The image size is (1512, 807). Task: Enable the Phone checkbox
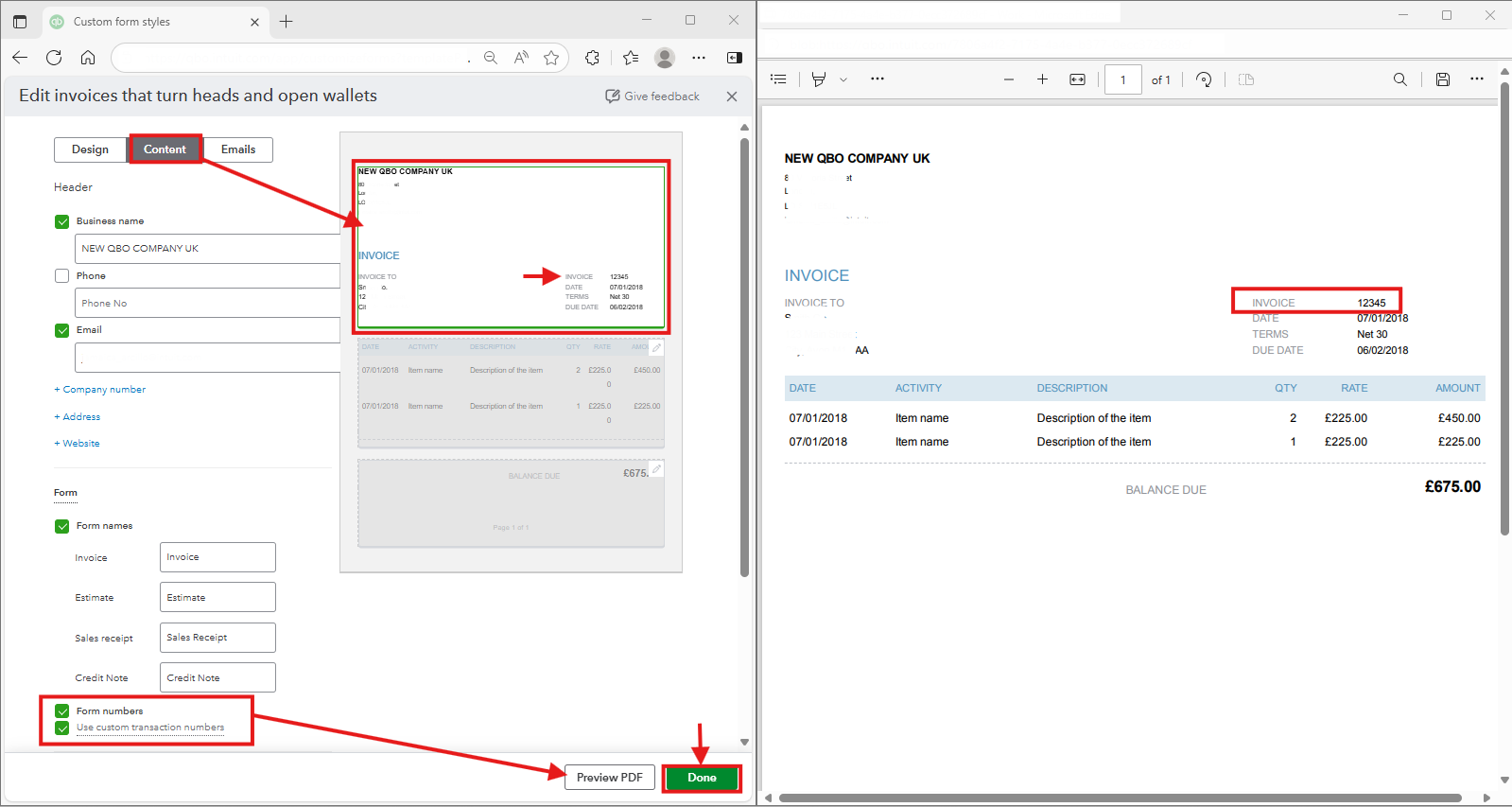tap(62, 276)
